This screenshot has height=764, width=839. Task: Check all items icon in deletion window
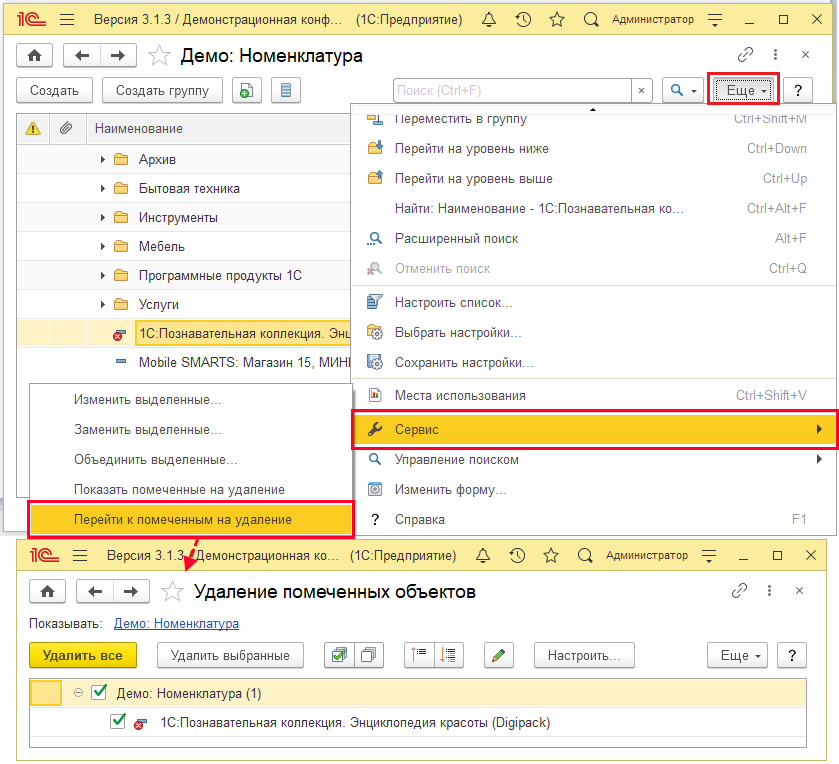coord(339,655)
